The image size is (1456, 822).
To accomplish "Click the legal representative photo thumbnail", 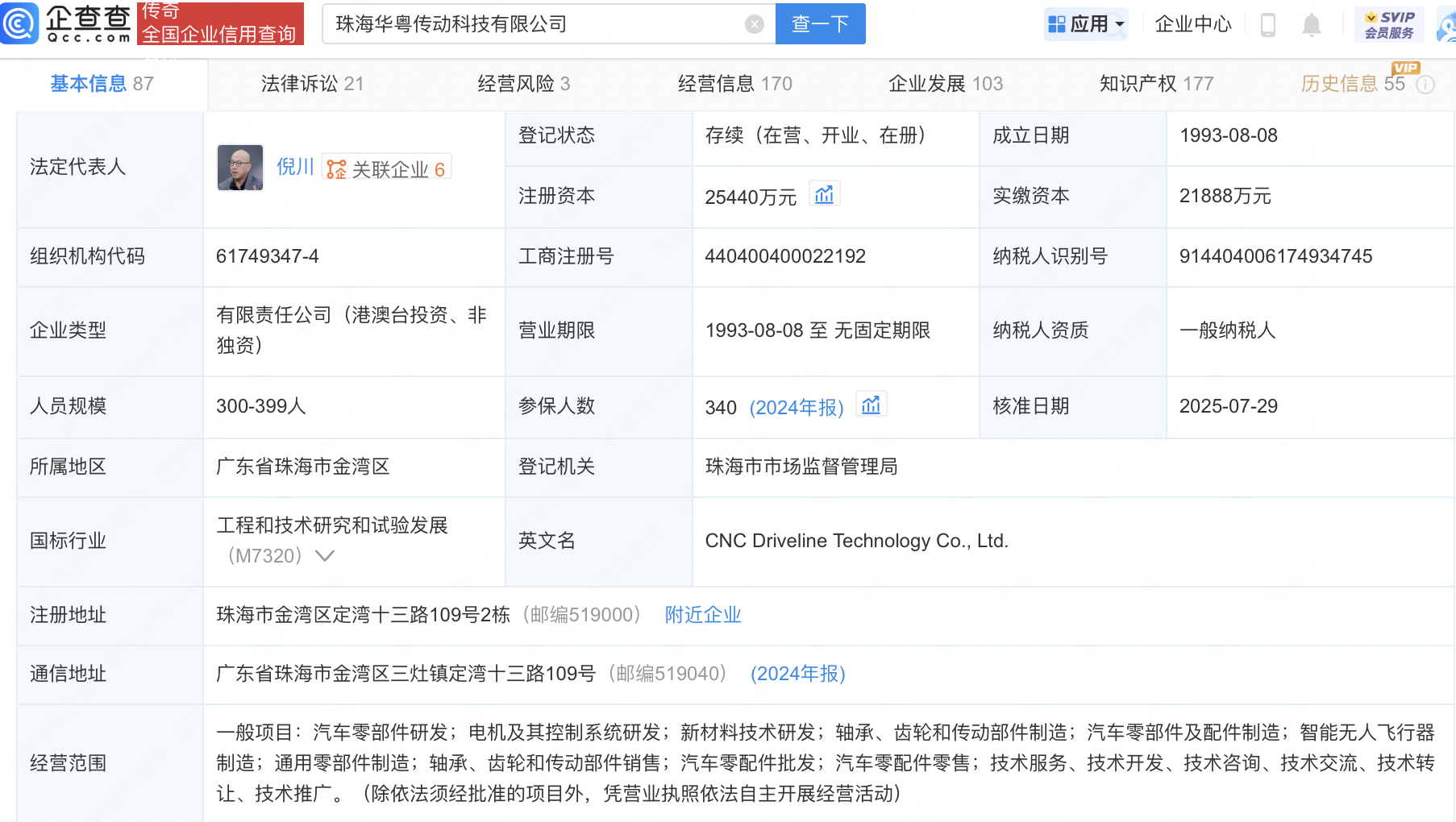I will coord(240,168).
